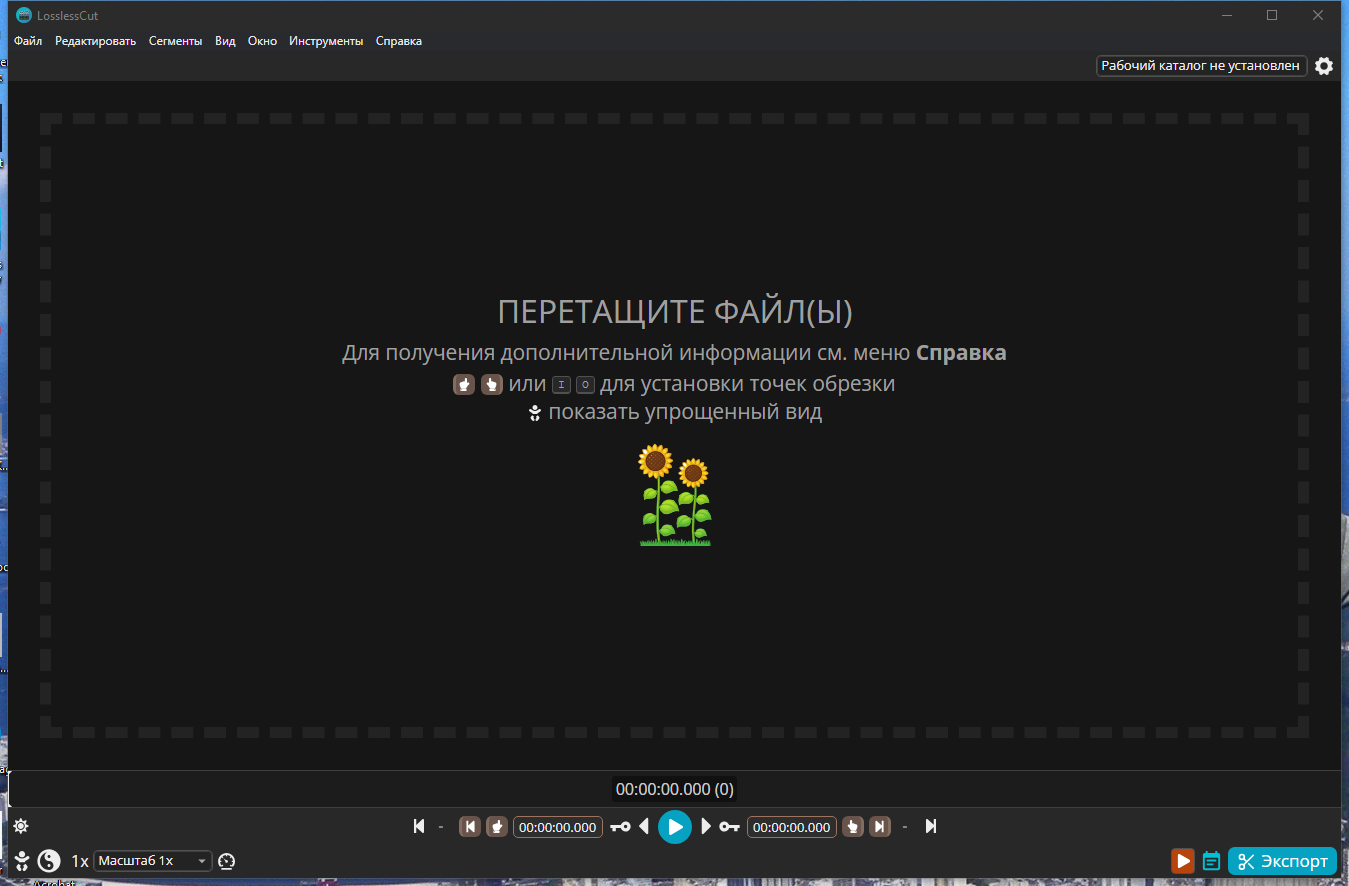Set cut end with right hand icon
The height and width of the screenshot is (886, 1349).
click(853, 827)
